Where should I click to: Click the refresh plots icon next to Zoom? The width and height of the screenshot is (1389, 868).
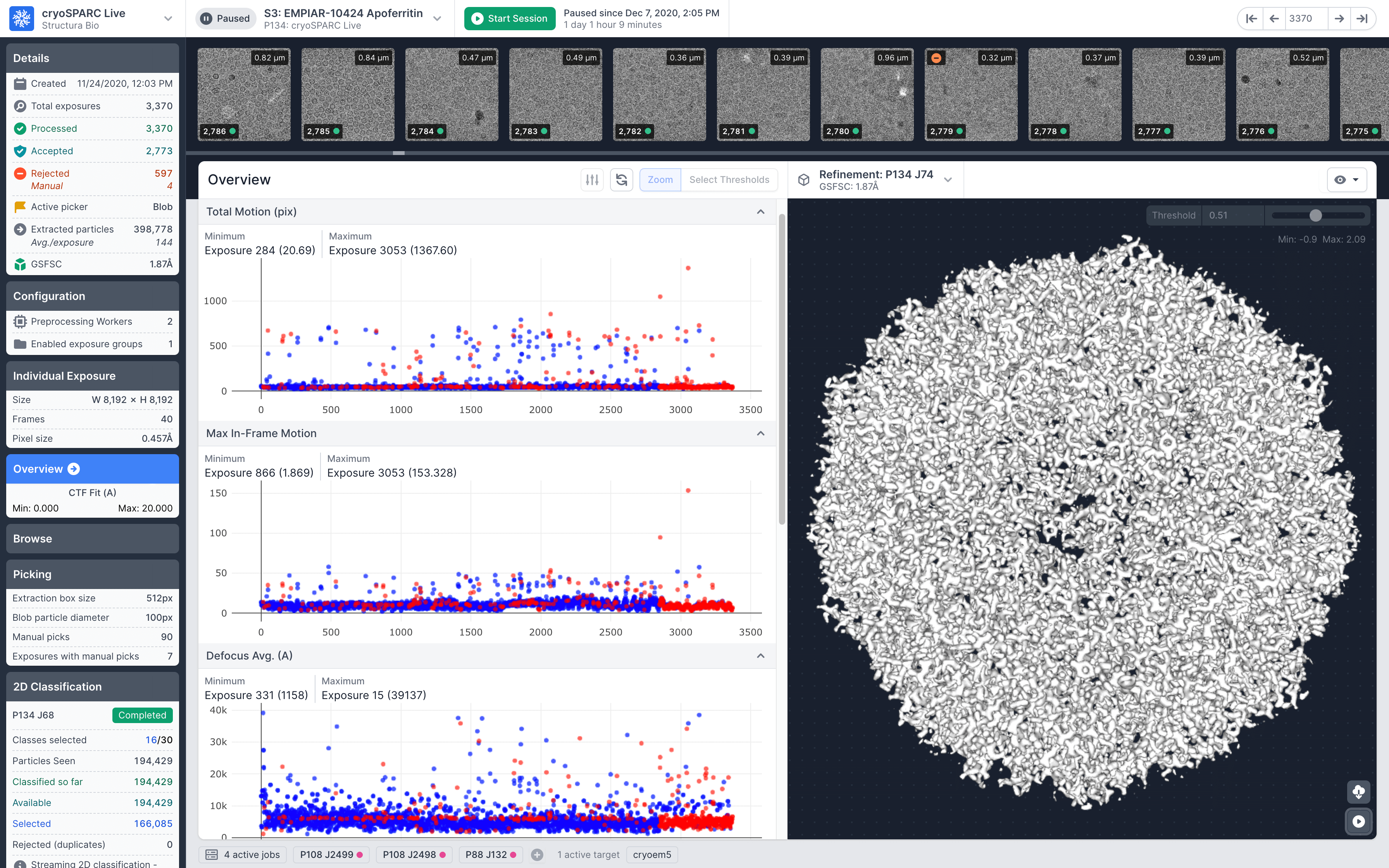point(621,180)
